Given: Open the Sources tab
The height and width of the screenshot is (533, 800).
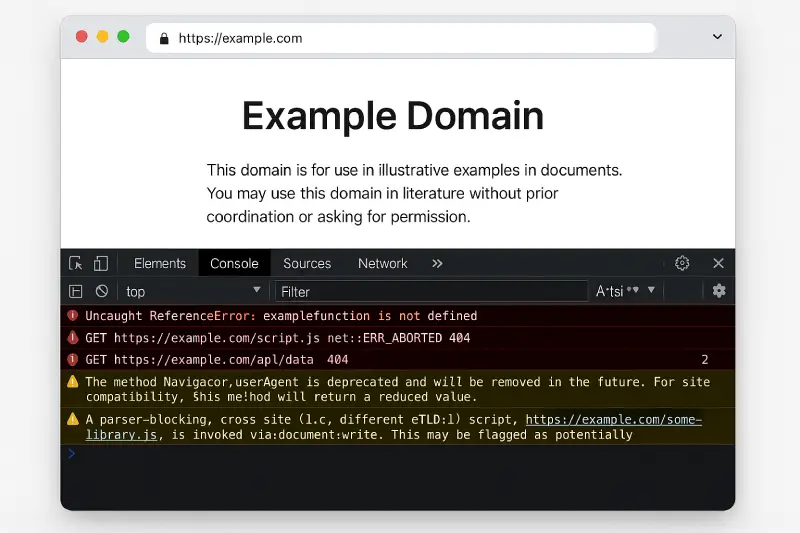Looking at the screenshot, I should [x=307, y=263].
